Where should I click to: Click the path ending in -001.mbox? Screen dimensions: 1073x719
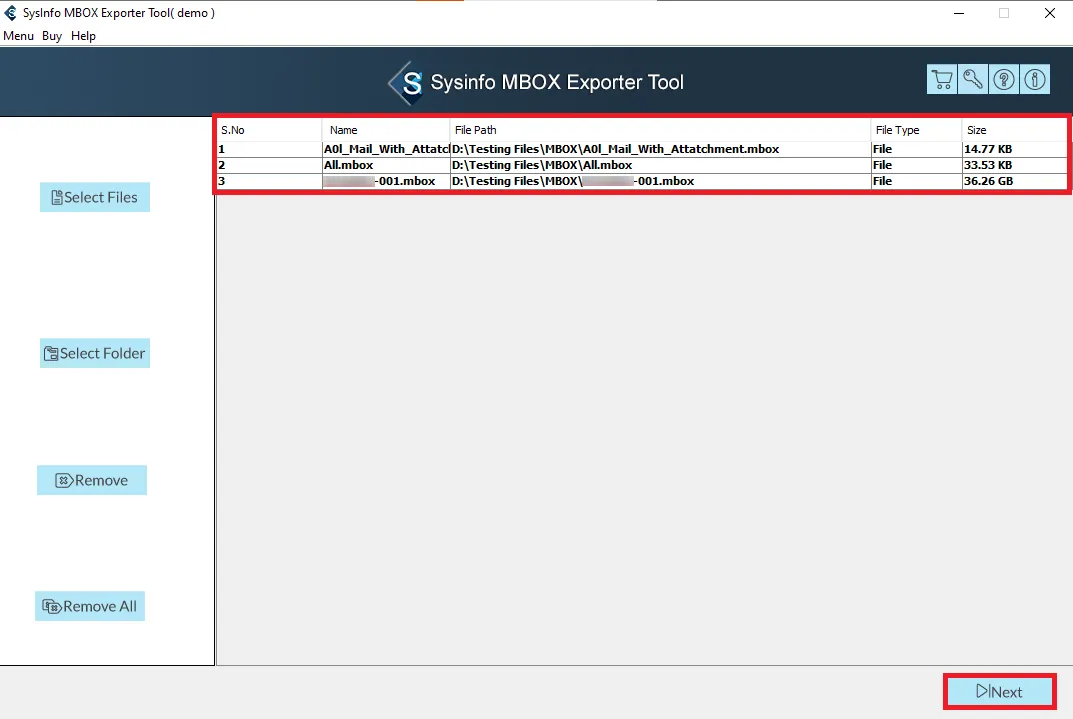coord(660,181)
